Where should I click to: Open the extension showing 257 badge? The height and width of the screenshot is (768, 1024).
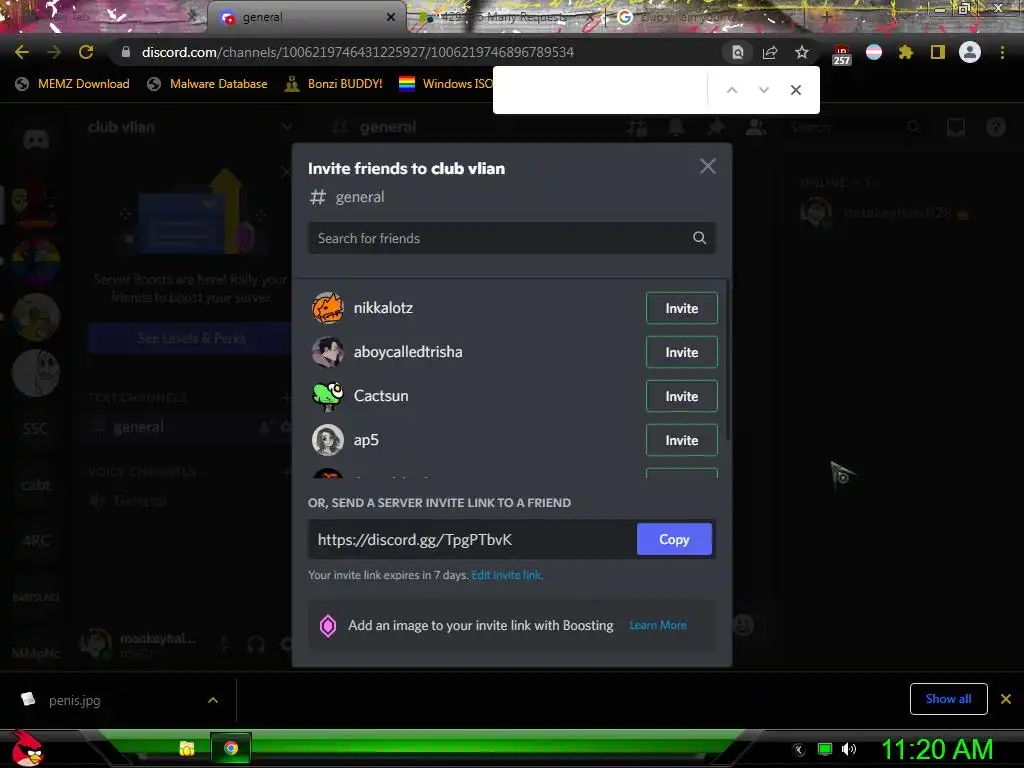pyautogui.click(x=841, y=54)
